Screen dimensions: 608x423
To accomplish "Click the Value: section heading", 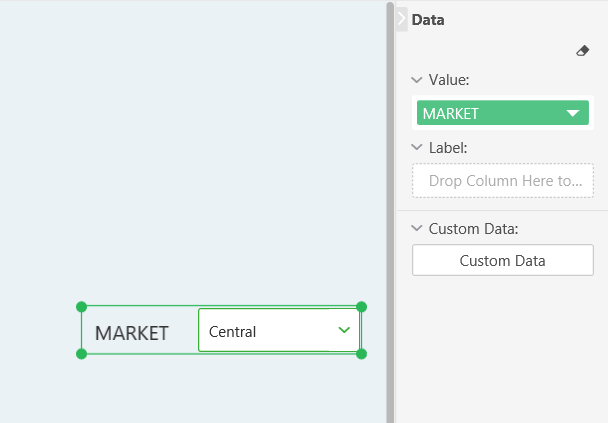I will [x=449, y=79].
